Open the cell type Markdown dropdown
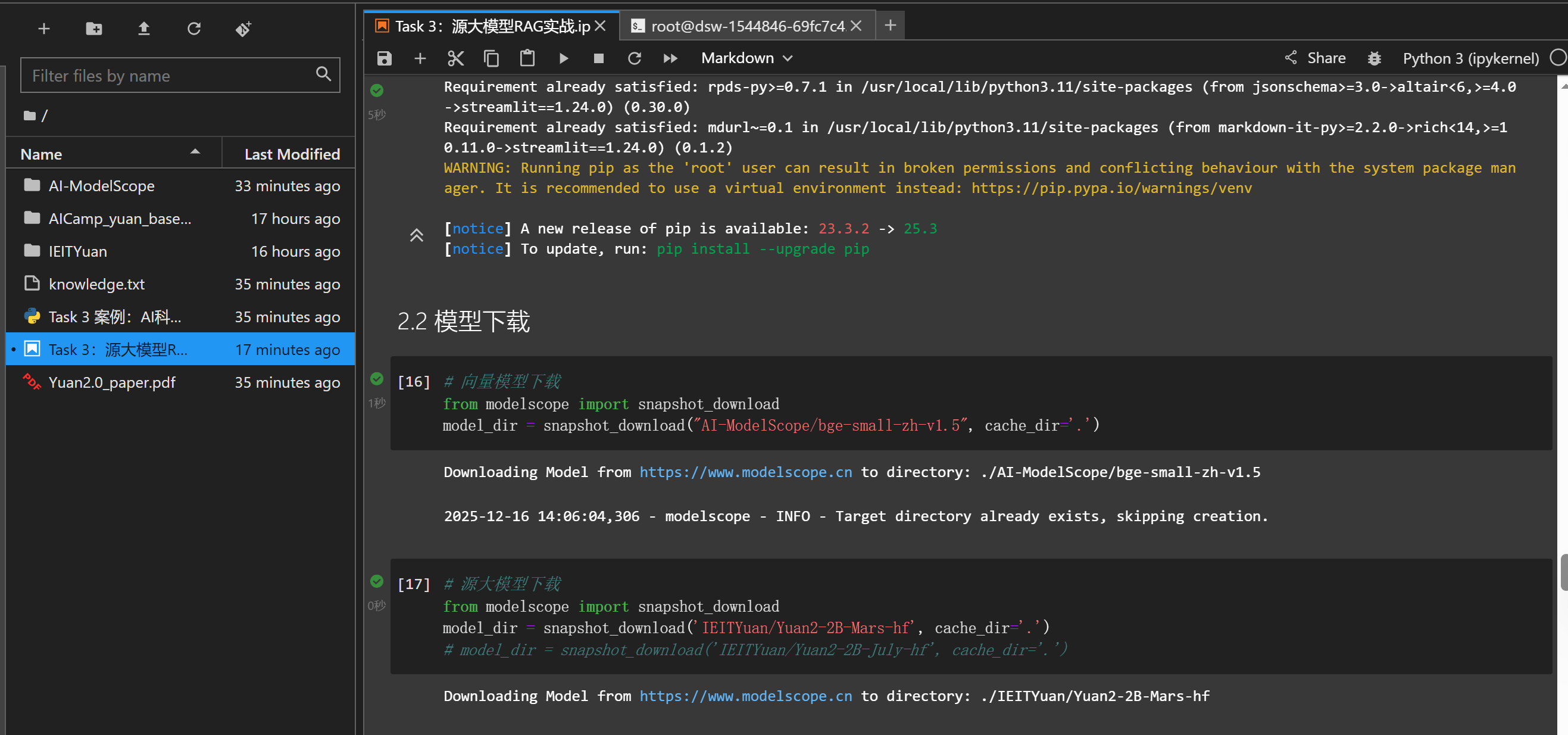Viewport: 1568px width, 735px height. pyautogui.click(x=746, y=58)
